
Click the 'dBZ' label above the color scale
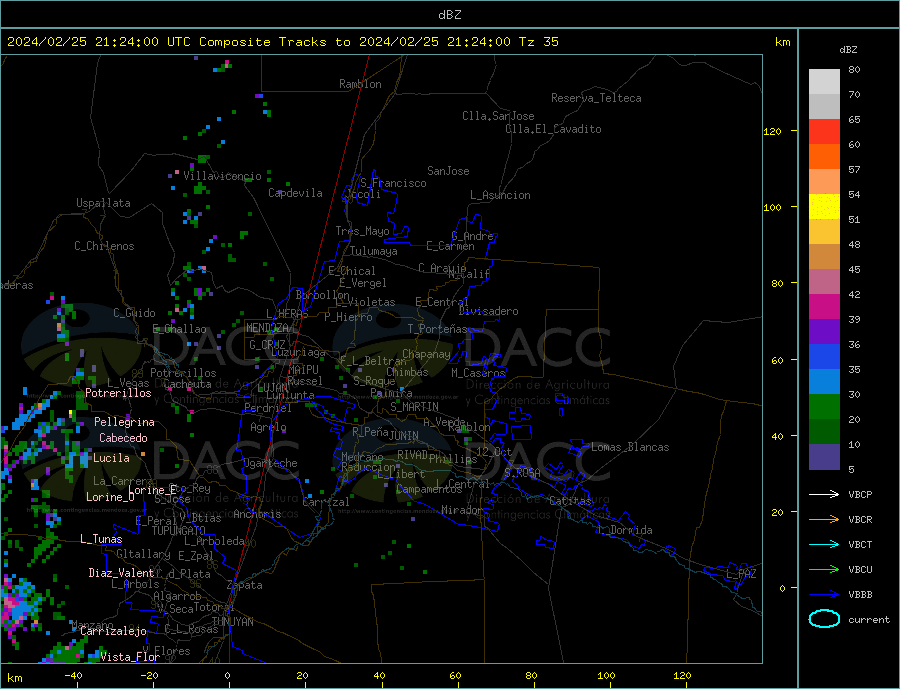(x=848, y=50)
